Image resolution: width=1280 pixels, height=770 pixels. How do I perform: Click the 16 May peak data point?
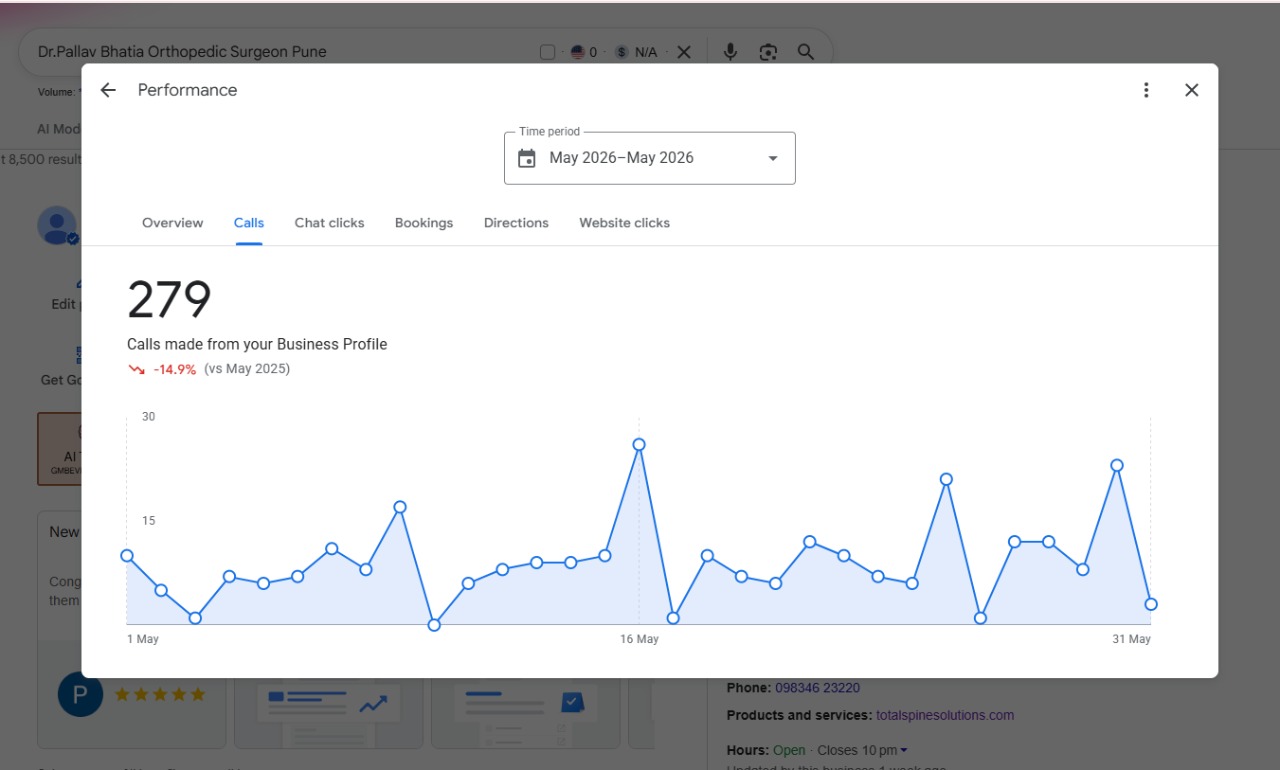click(639, 445)
